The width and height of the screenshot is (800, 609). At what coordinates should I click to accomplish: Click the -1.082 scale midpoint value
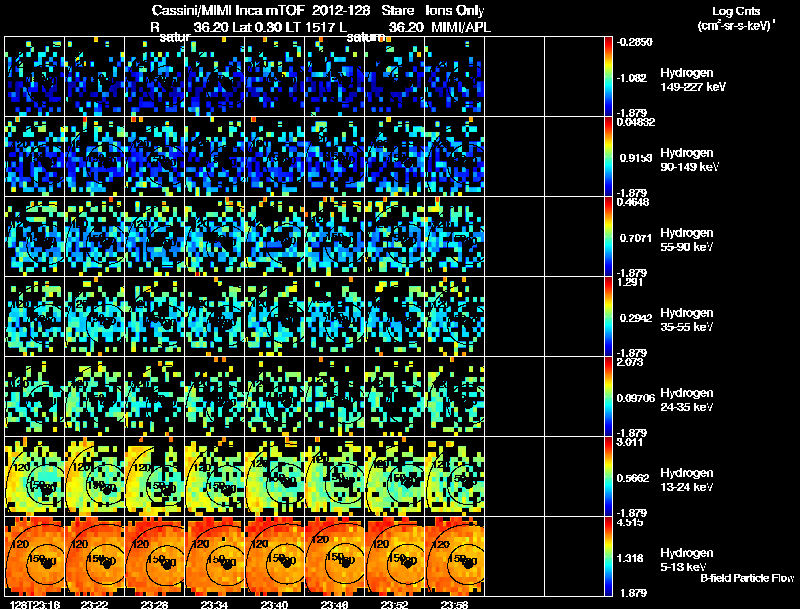[632, 78]
